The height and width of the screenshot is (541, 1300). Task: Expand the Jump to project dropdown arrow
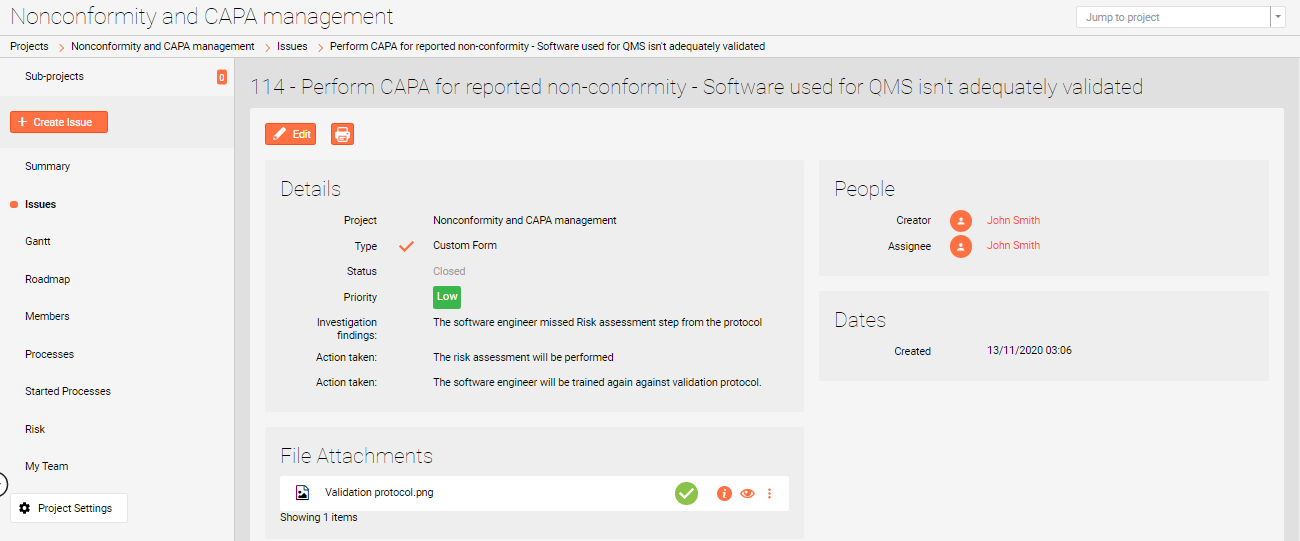1278,17
